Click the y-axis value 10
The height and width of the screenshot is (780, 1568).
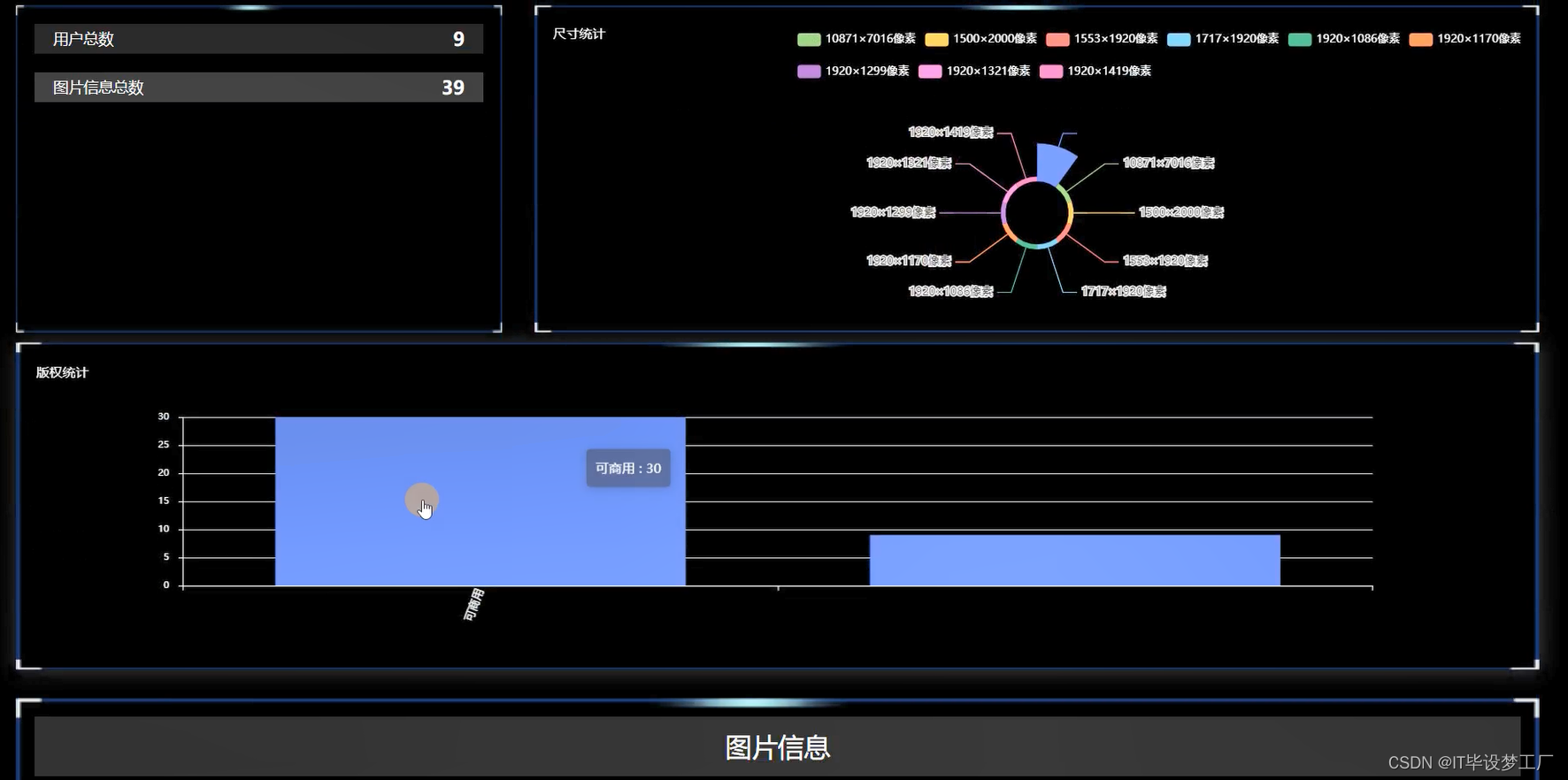point(164,529)
